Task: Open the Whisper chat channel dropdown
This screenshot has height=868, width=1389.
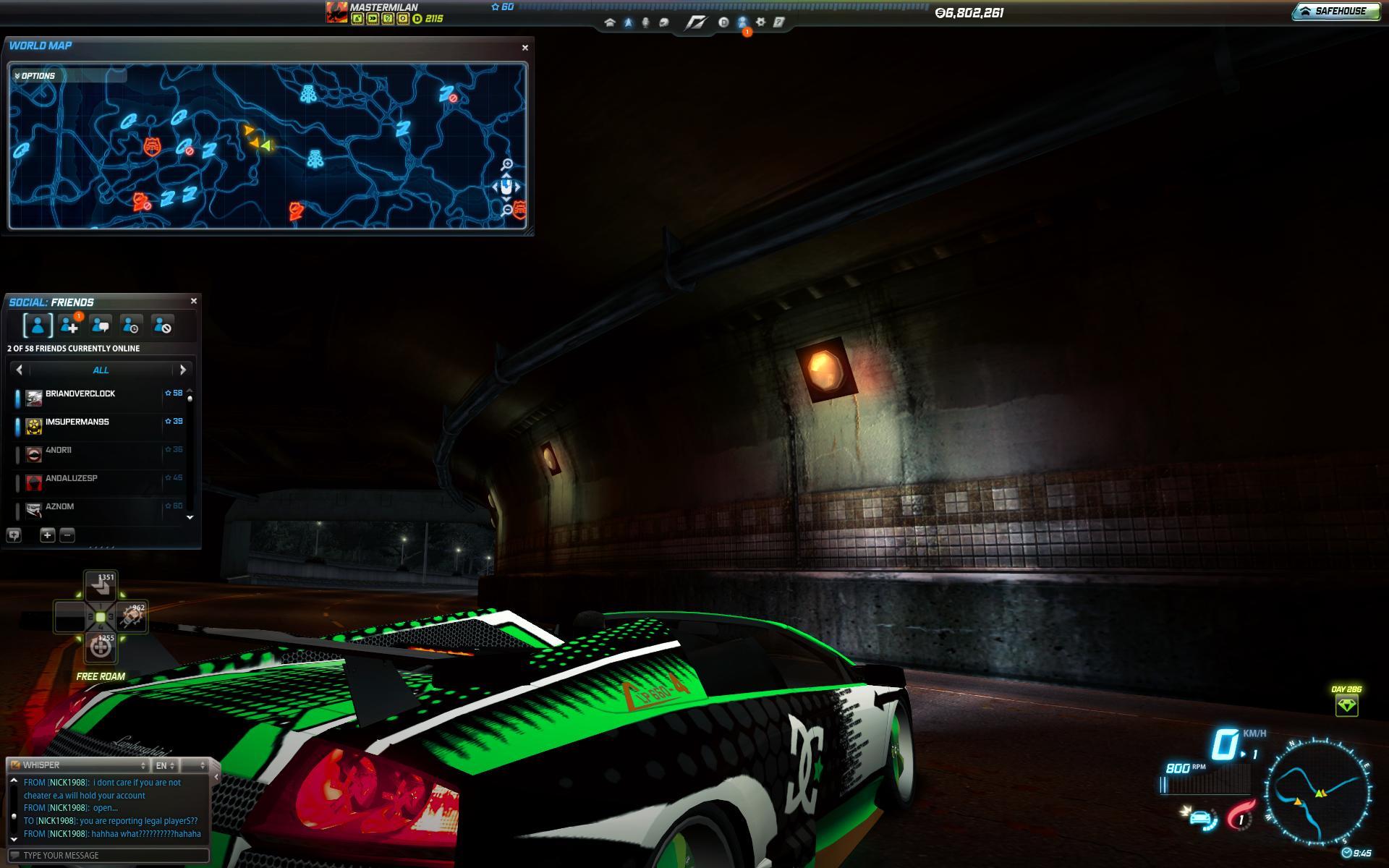Action: click(x=79, y=765)
